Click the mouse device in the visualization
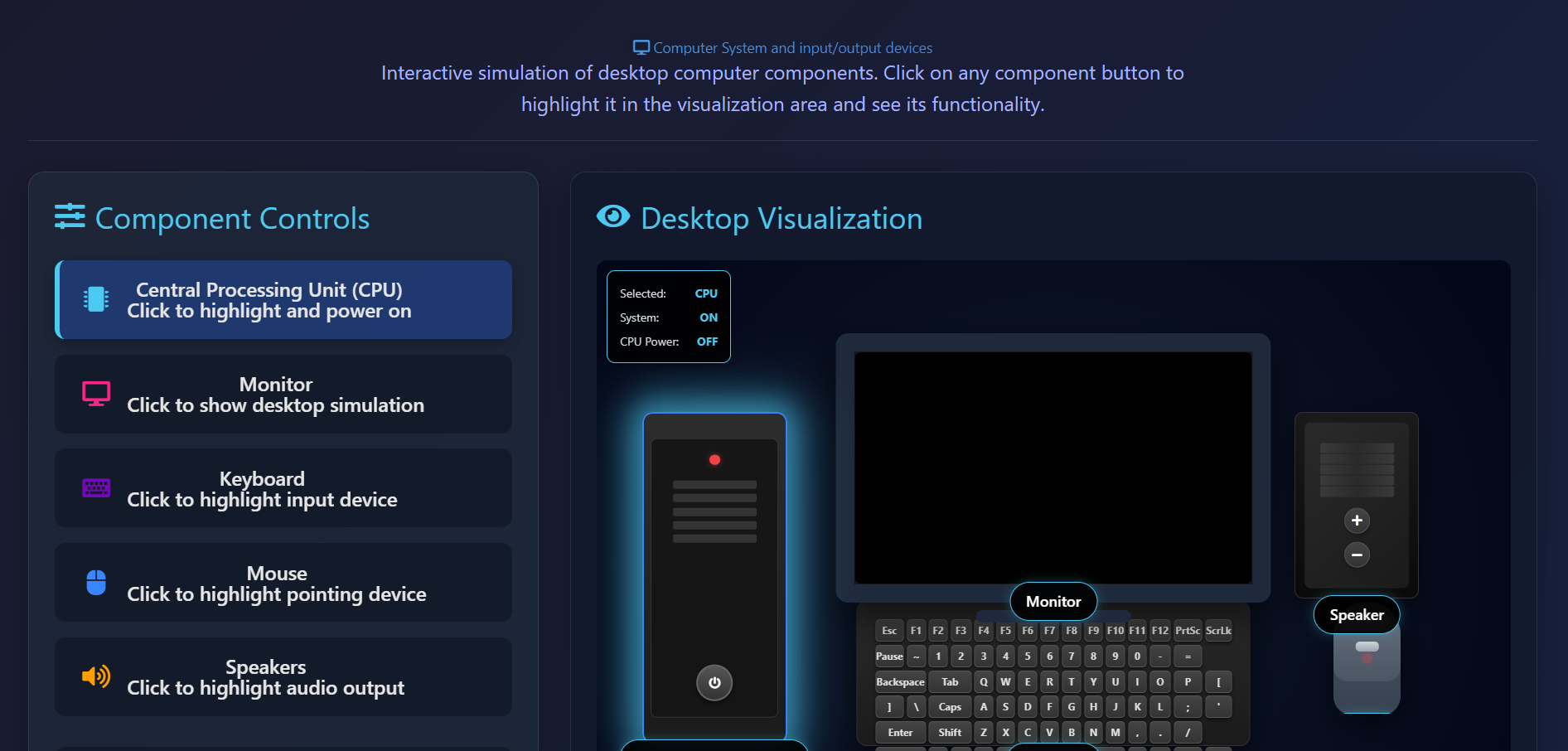The height and width of the screenshot is (751, 1568). coord(1367,670)
